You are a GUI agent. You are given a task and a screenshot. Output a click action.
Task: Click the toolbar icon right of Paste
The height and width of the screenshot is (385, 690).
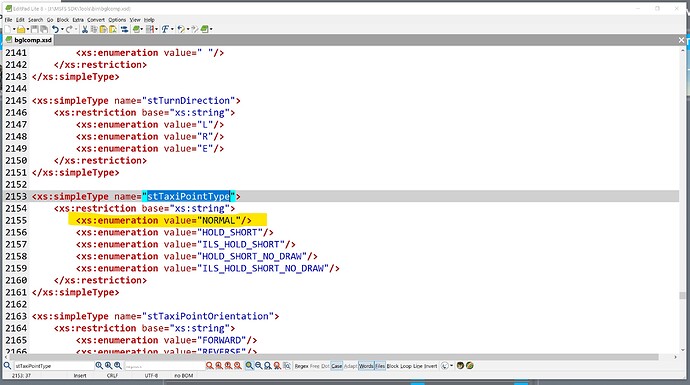coord(113,29)
